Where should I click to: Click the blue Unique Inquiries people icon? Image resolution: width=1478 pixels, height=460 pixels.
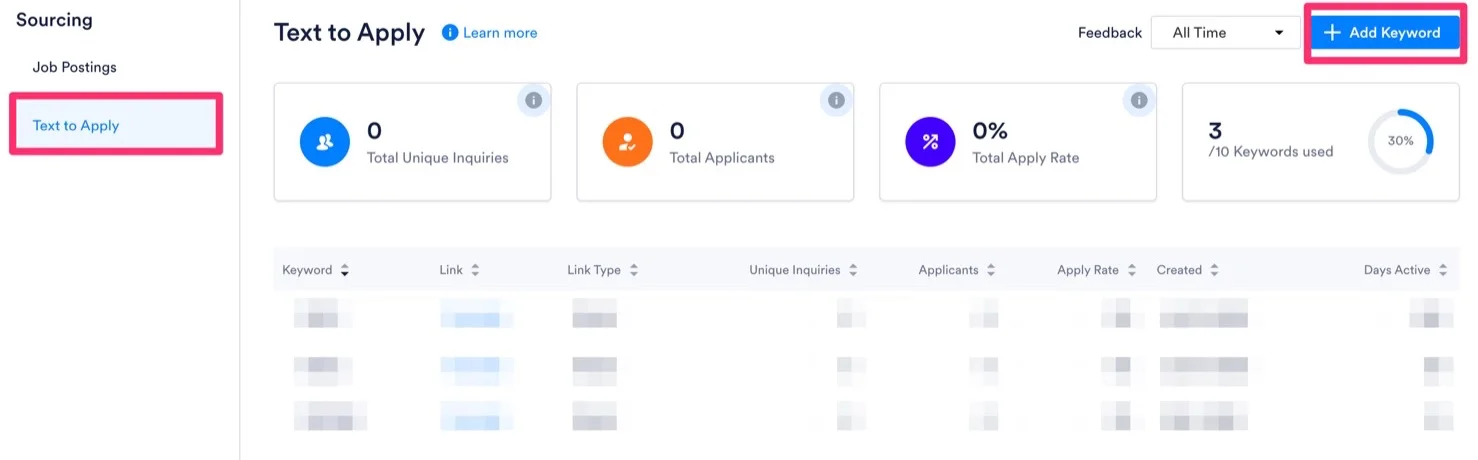pyautogui.click(x=324, y=142)
